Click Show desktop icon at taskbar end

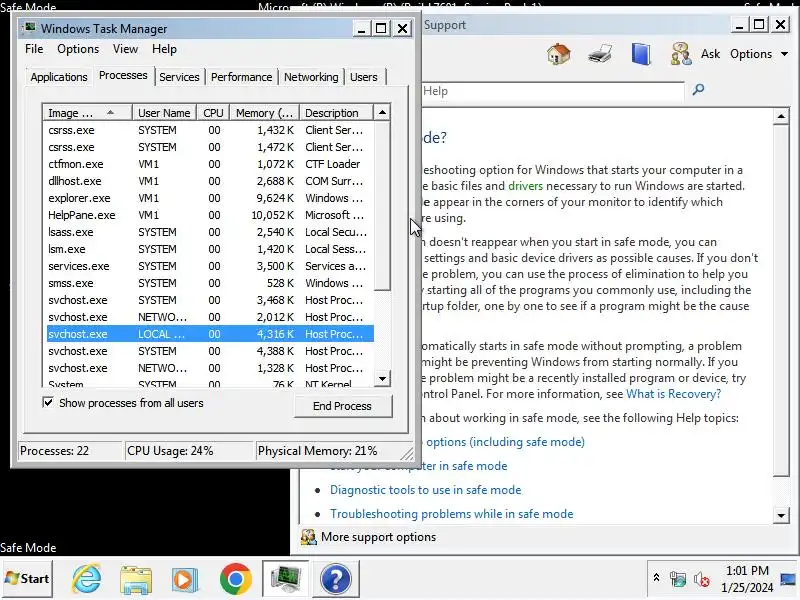(788, 579)
